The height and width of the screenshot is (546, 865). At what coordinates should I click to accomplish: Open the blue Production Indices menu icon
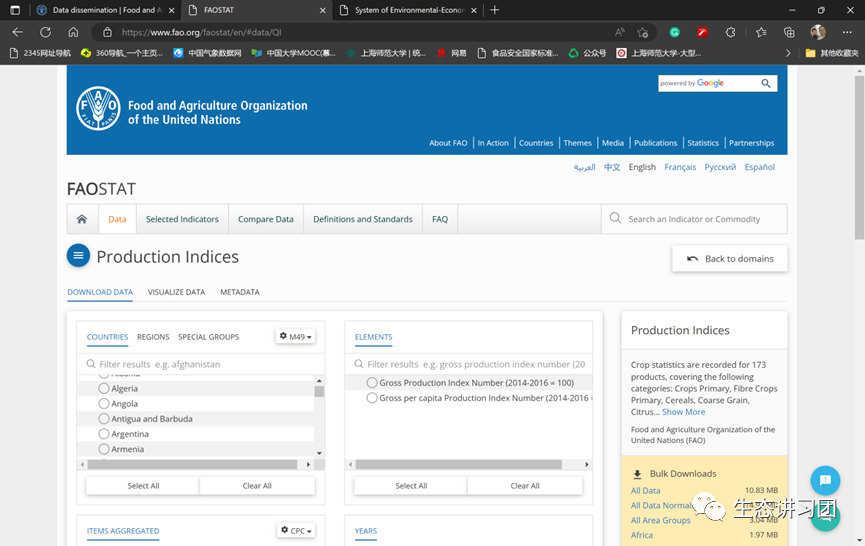point(78,255)
